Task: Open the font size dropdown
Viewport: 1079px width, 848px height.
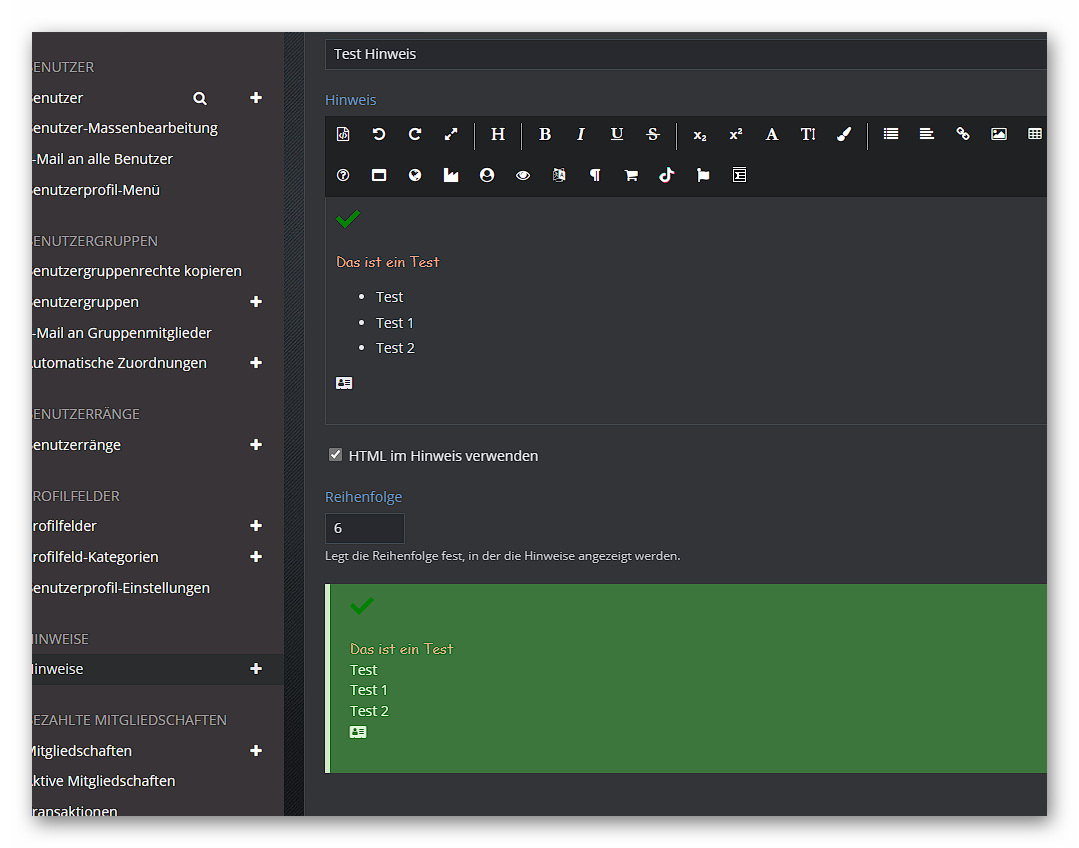Action: [808, 134]
